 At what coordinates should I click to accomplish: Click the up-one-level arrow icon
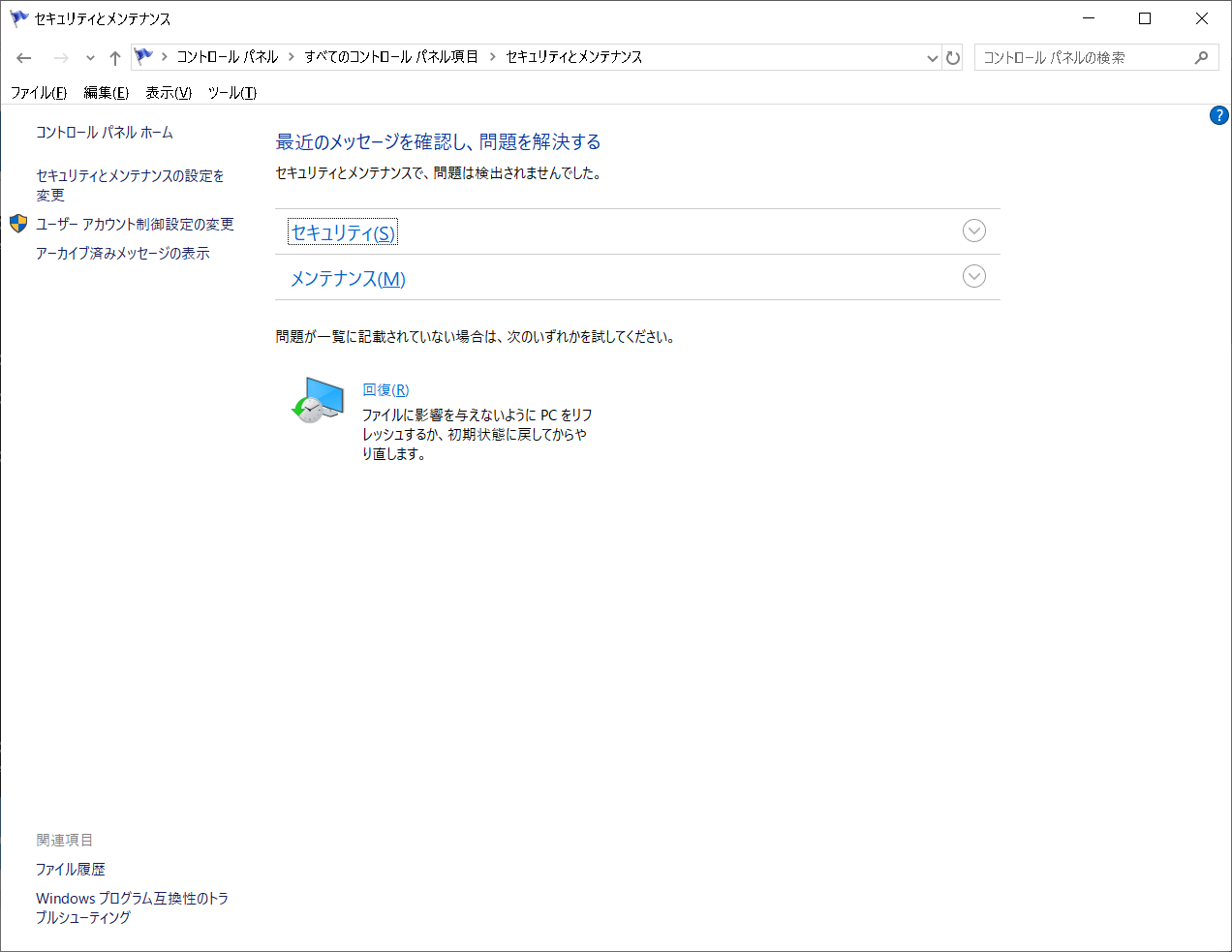[114, 57]
